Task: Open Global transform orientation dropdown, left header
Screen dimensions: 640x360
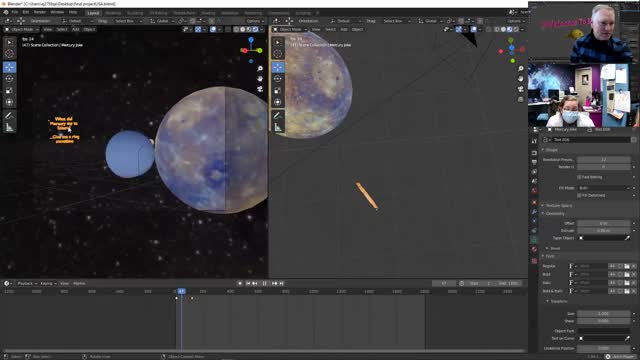Action: coord(162,21)
